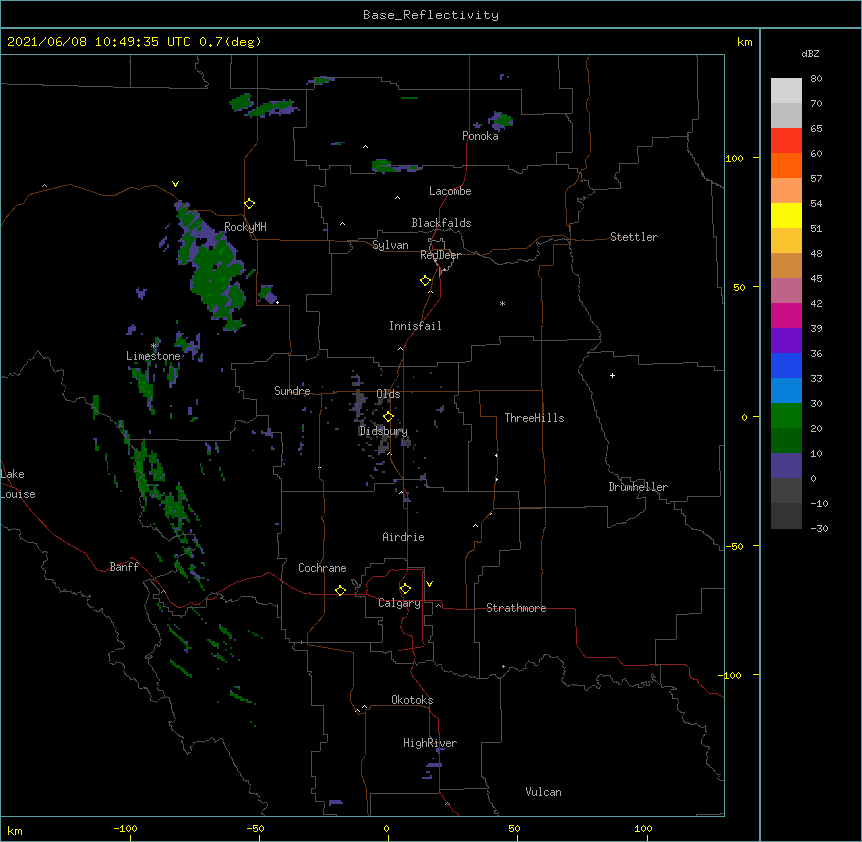
Task: Select the bright yellow 51-54 dBZ swatch
Action: 786,215
